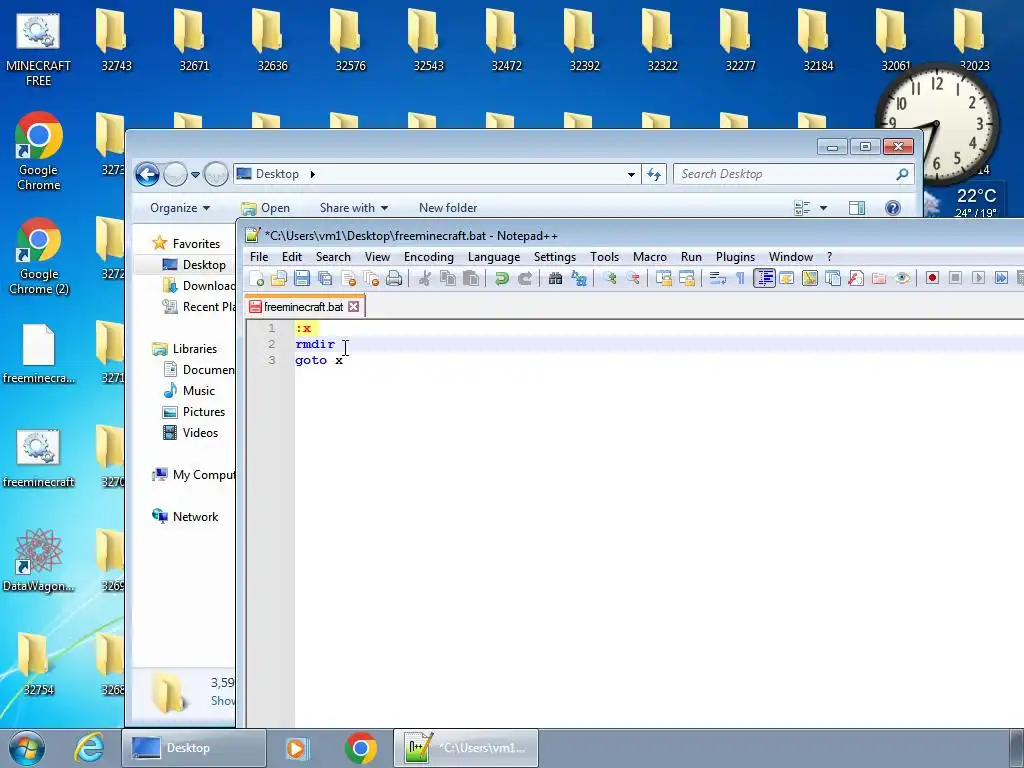Screen dimensions: 1024x768
Task: Open the Folder as Workspace icon
Action: coord(879,279)
